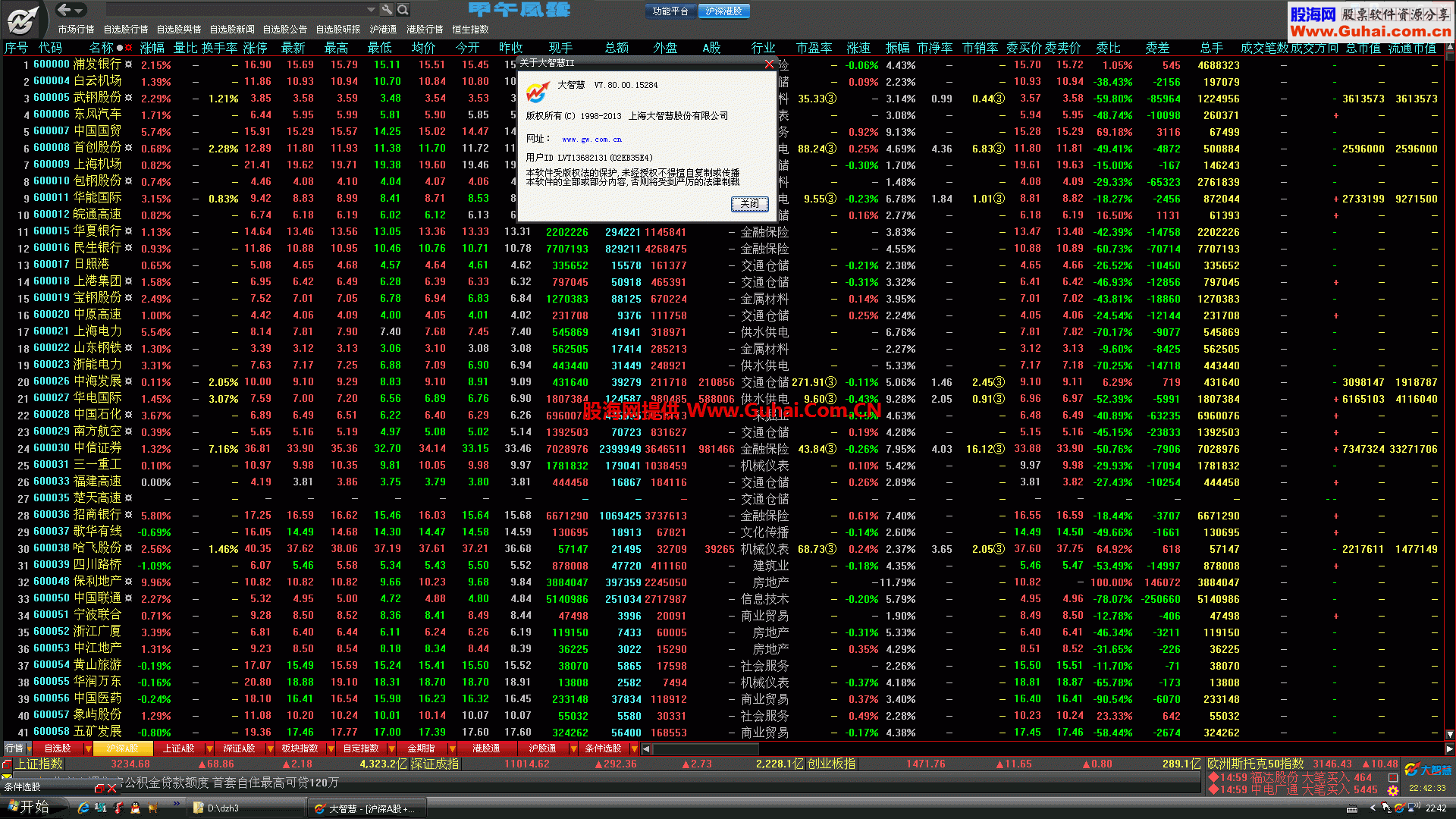Image resolution: width=1456 pixels, height=819 pixels.
Task: Open the www.gw.com.cn link
Action: pos(591,140)
